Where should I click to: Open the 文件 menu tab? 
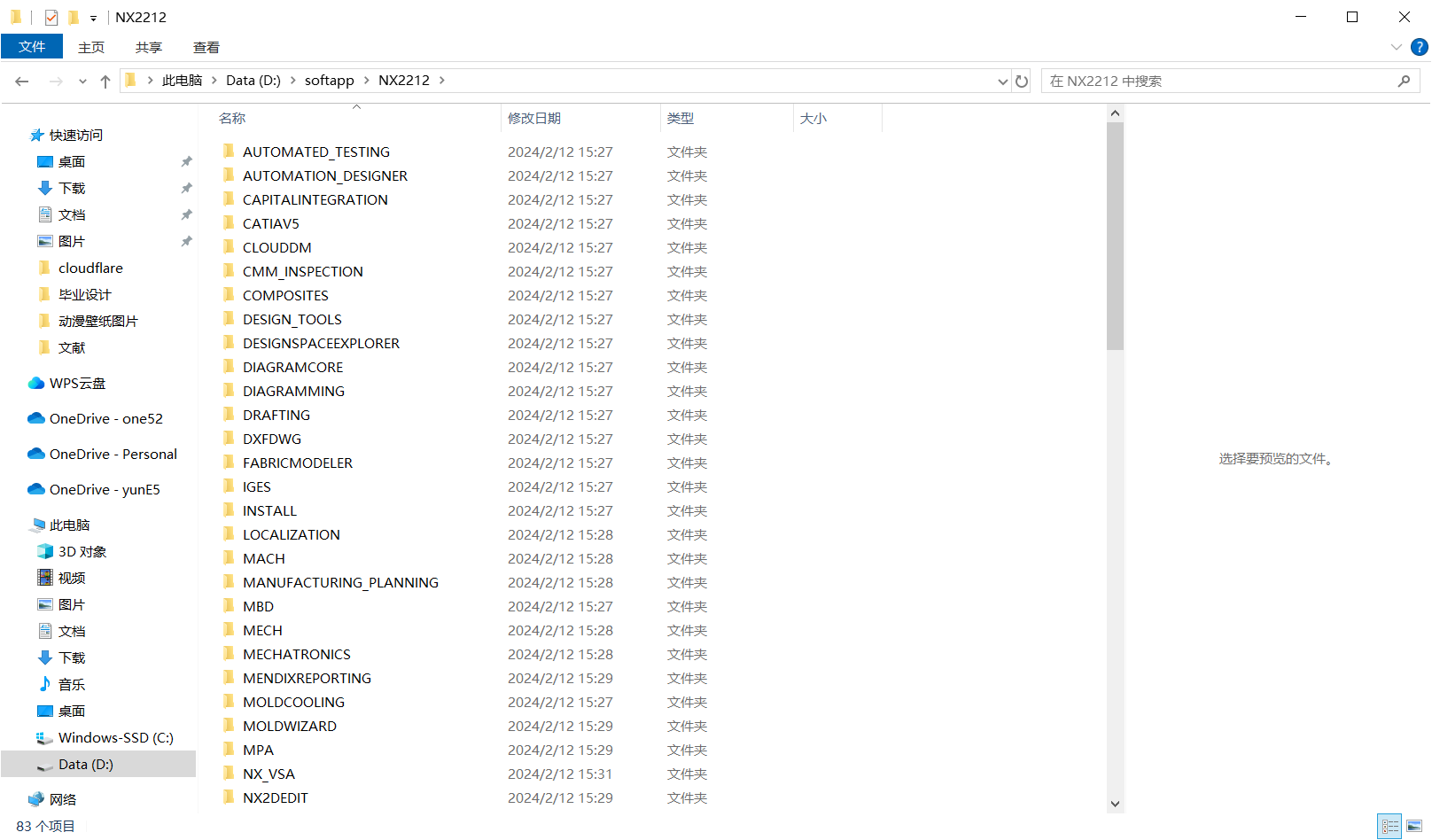32,47
